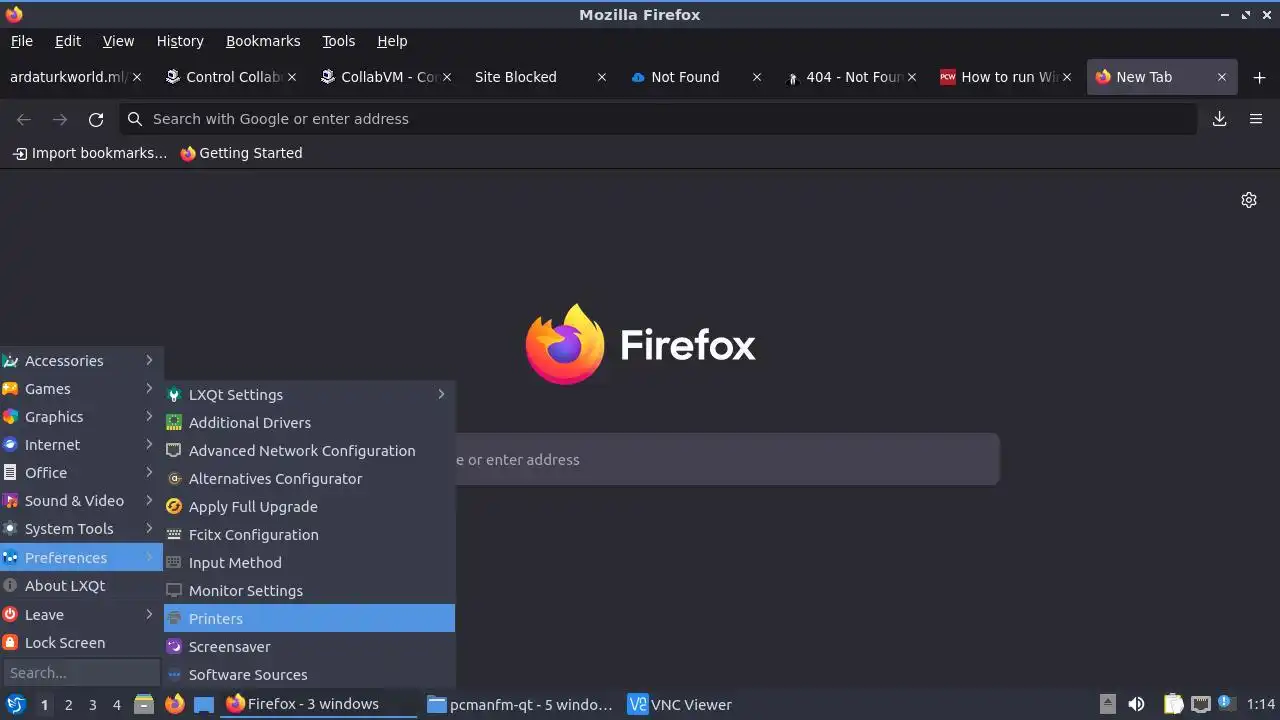Open Fcitx Configuration

click(309, 535)
